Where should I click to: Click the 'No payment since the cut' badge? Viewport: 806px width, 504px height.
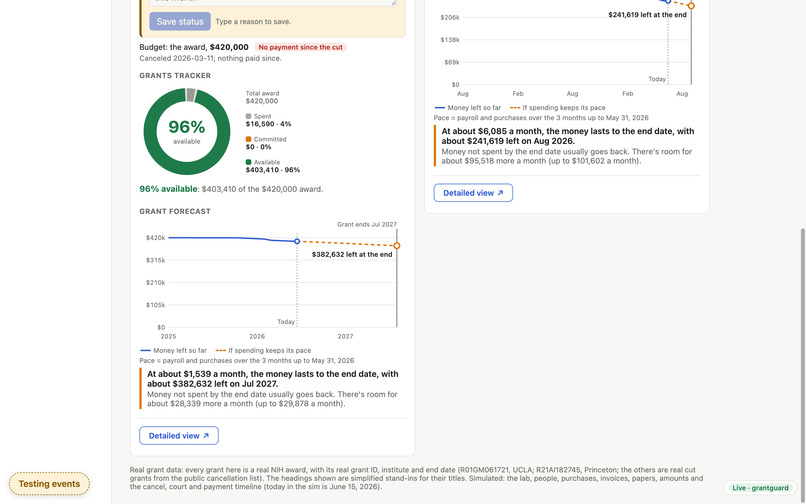(x=300, y=47)
